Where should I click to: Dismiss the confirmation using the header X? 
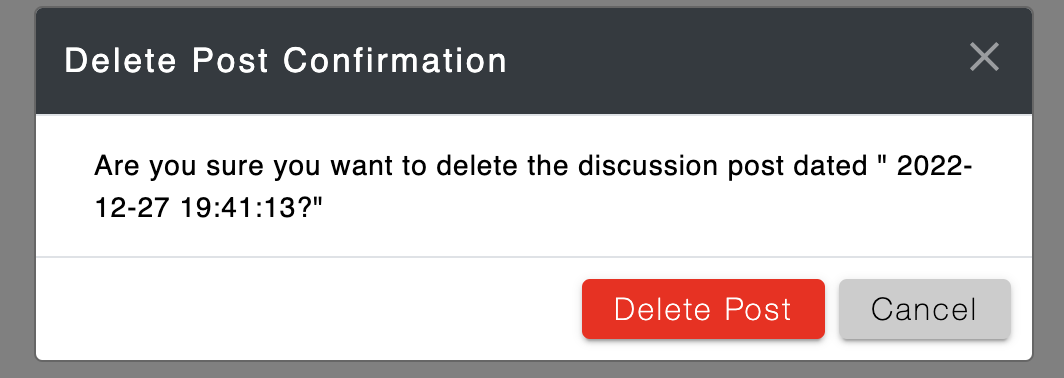(x=984, y=57)
